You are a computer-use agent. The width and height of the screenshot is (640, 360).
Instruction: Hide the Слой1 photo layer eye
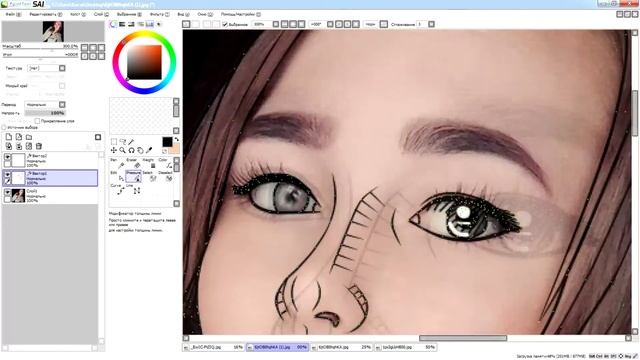point(7,192)
